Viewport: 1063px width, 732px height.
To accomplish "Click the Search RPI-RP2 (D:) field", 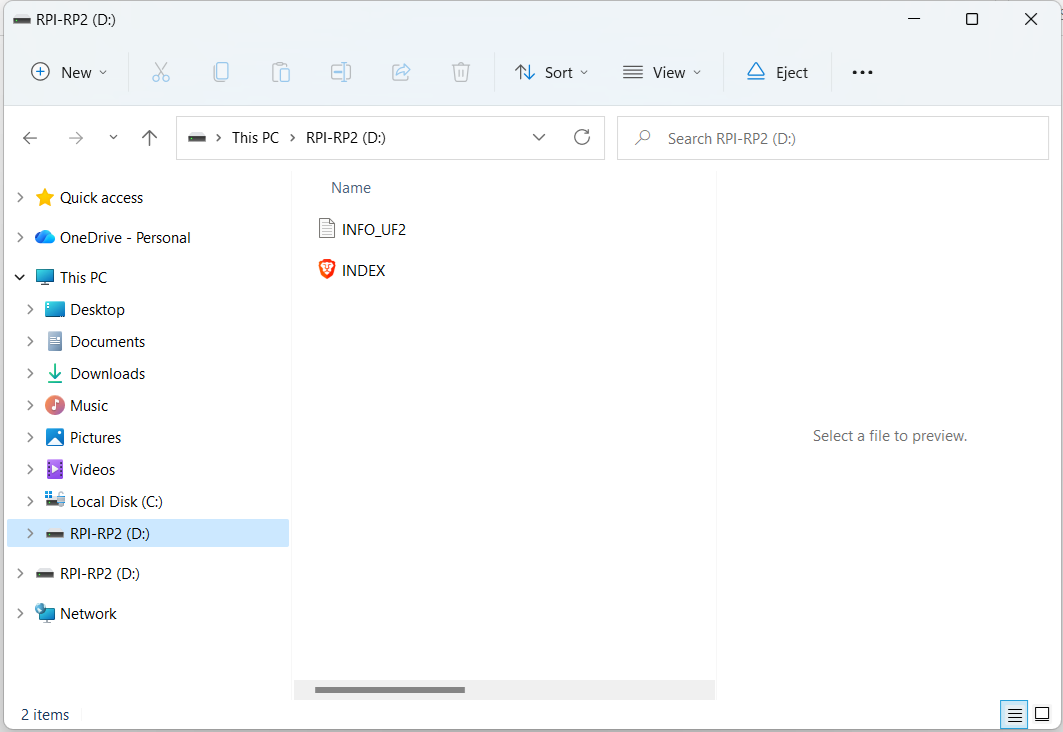I will click(x=833, y=138).
